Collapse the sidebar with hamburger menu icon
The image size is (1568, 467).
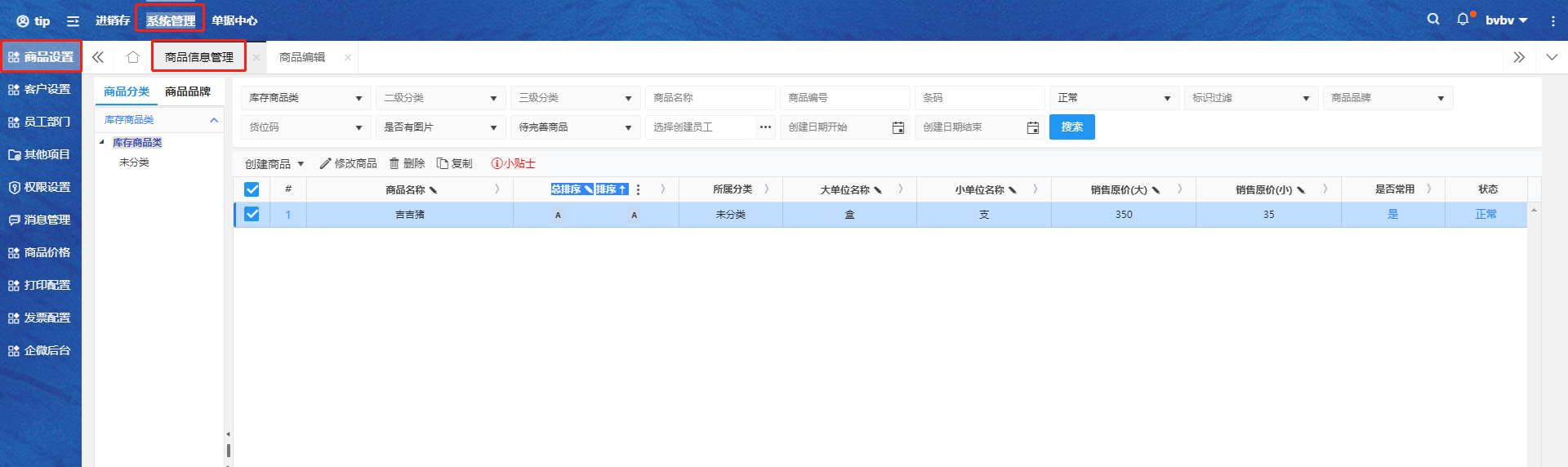tap(73, 21)
